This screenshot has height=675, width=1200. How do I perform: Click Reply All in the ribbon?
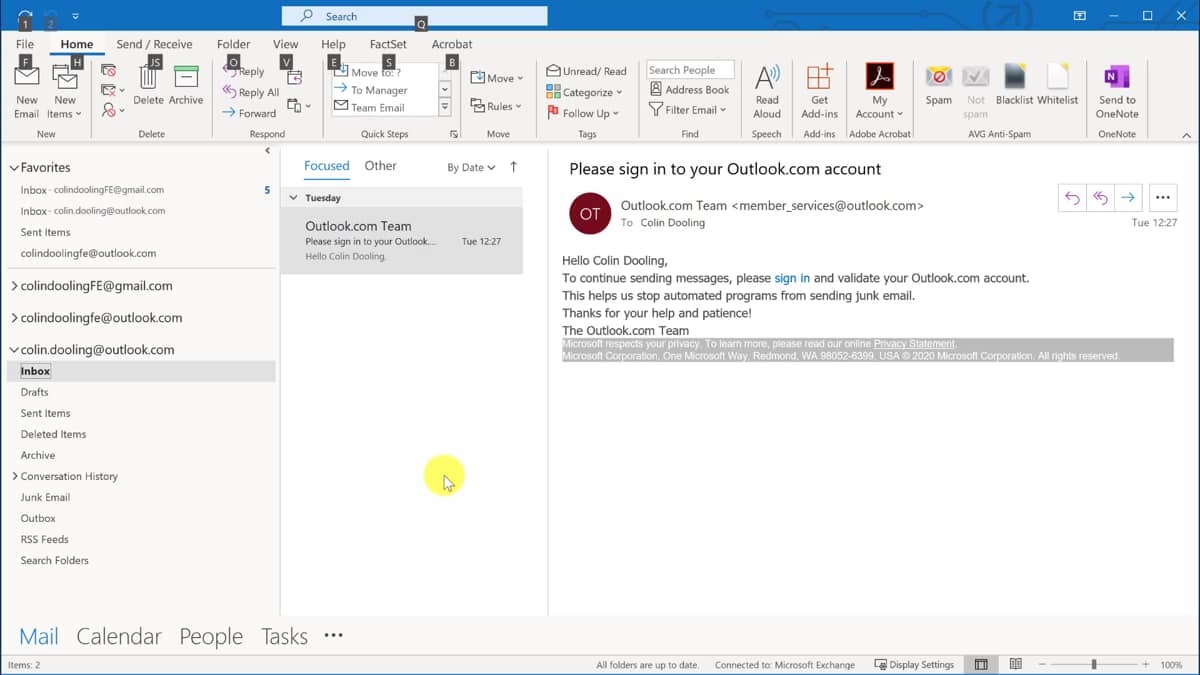coord(251,92)
